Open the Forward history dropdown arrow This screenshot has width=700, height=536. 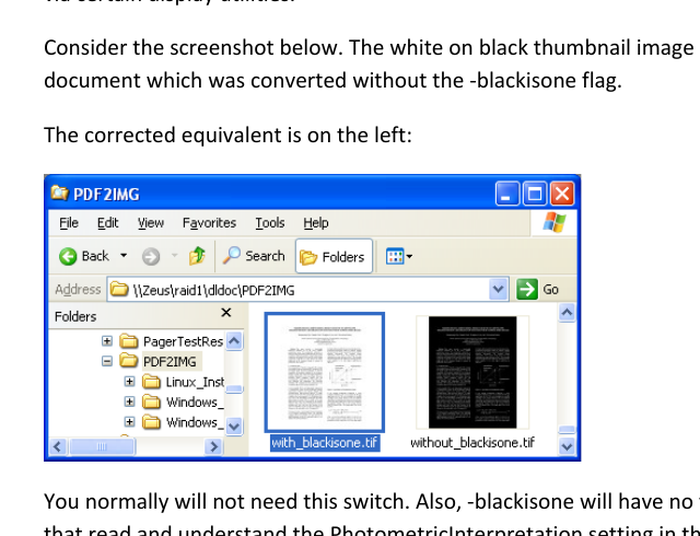tap(175, 256)
